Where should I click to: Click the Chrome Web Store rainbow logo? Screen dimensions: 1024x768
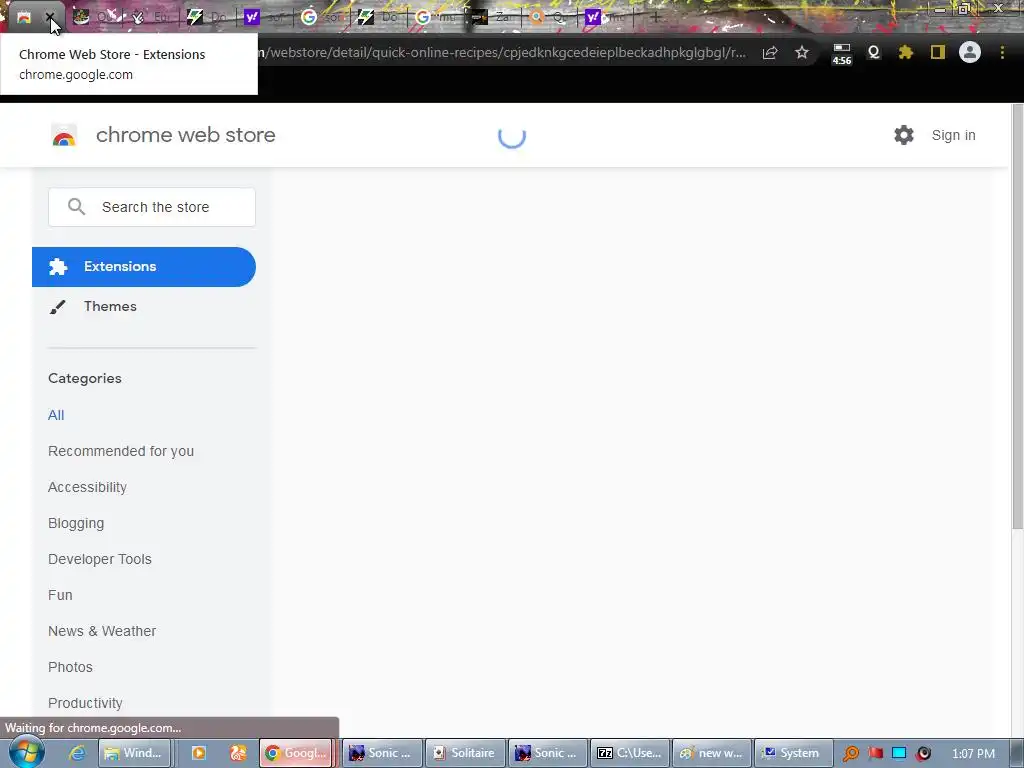[x=64, y=136]
